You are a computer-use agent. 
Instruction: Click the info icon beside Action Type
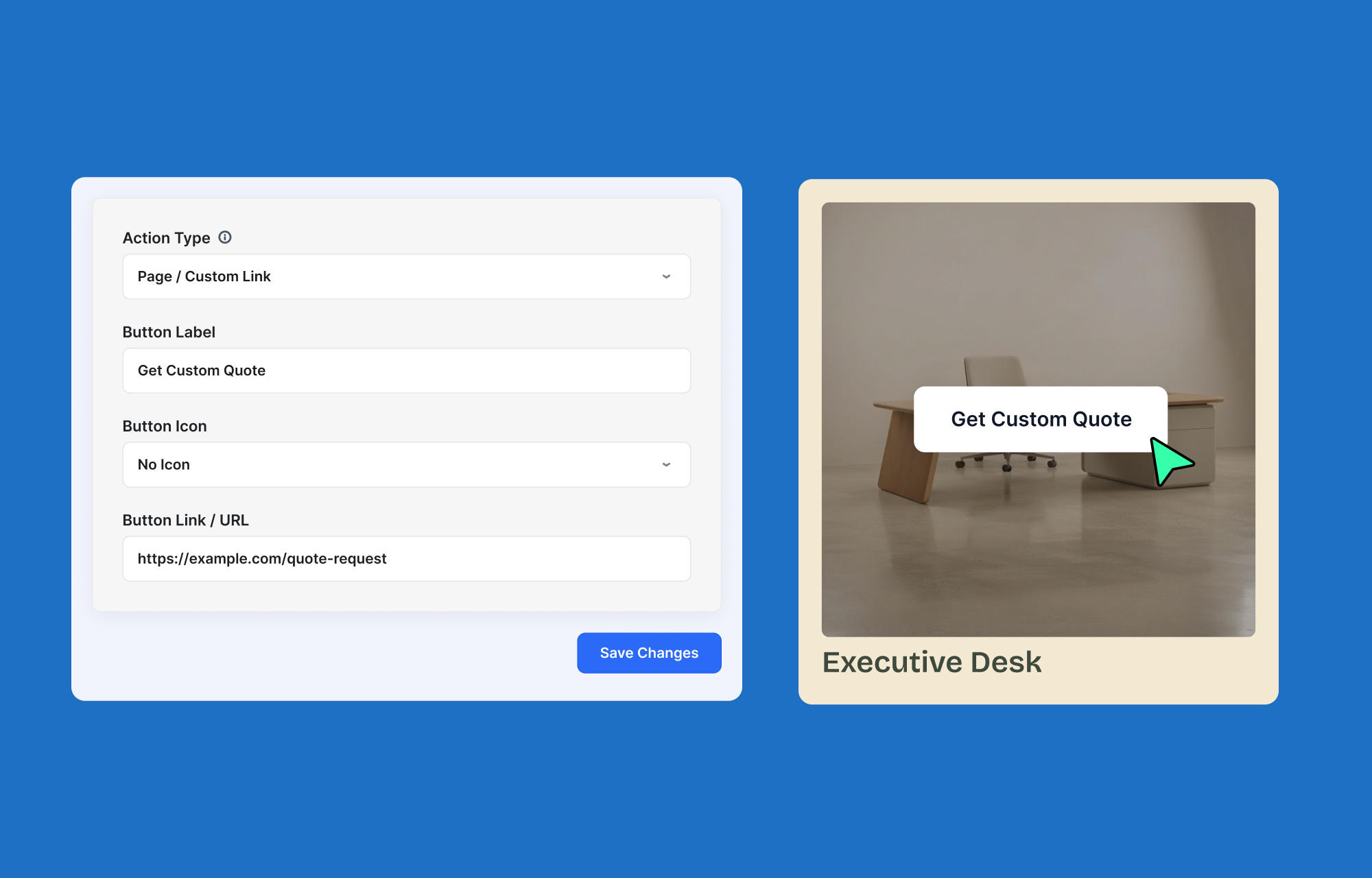click(225, 237)
